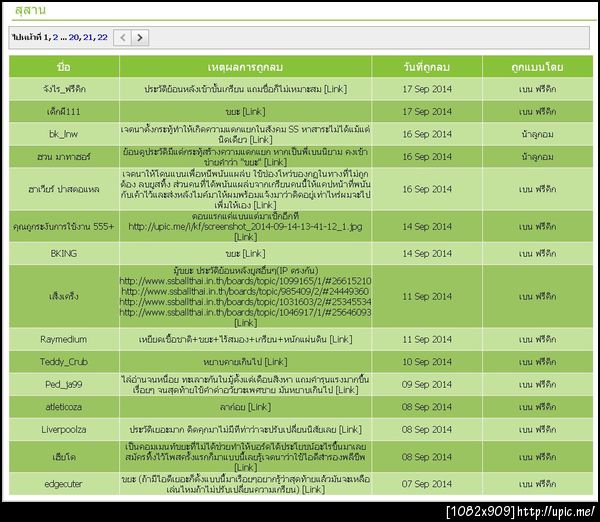Select the username Ped_js99
The image size is (600, 522).
pos(64,385)
